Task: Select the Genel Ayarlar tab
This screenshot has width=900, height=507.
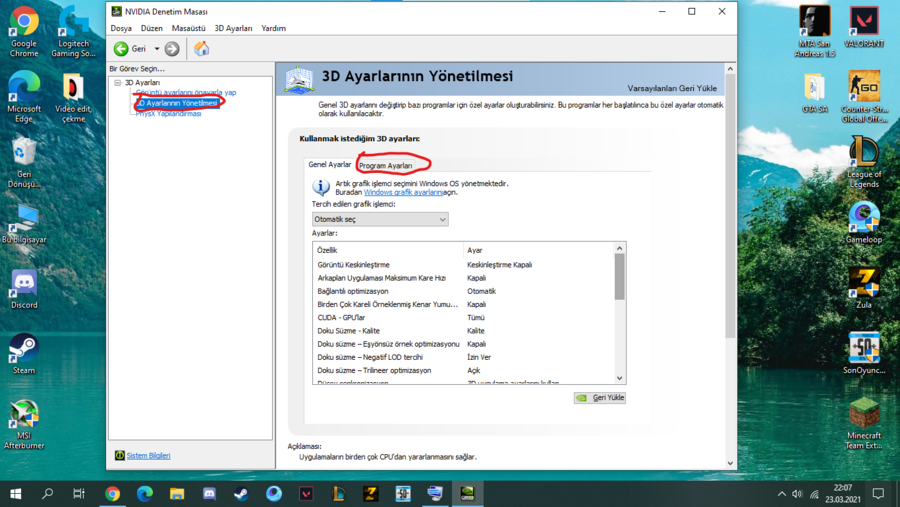Action: point(329,164)
